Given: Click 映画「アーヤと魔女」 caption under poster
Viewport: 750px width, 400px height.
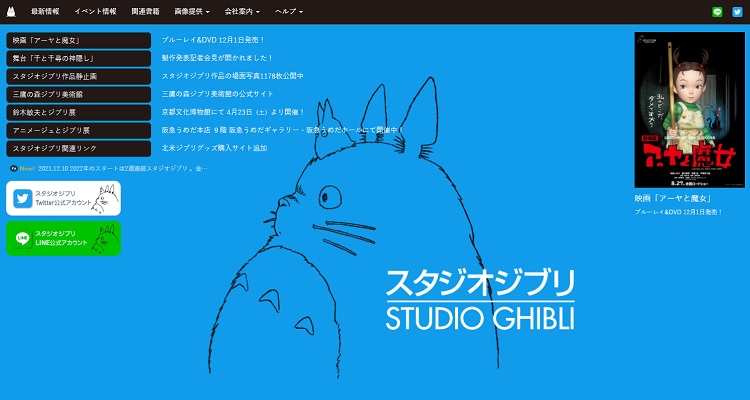Looking at the screenshot, I should coord(673,198).
